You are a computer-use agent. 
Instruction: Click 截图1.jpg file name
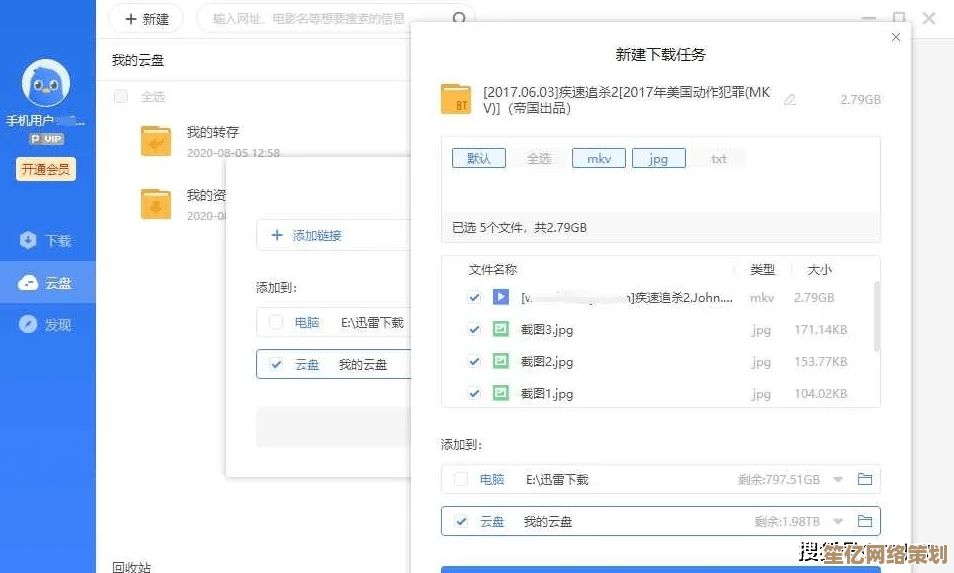547,394
